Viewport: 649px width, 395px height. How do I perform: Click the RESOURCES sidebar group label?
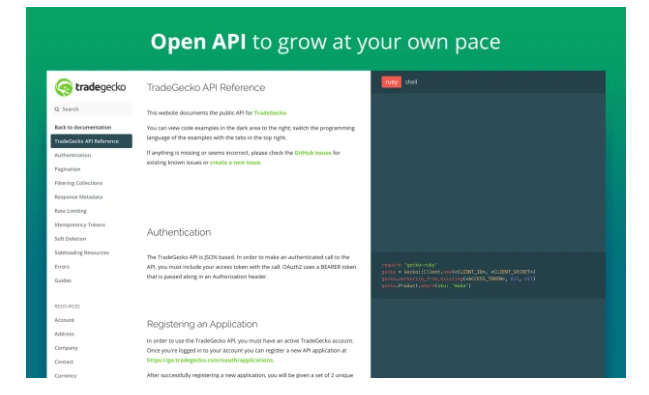[67, 306]
